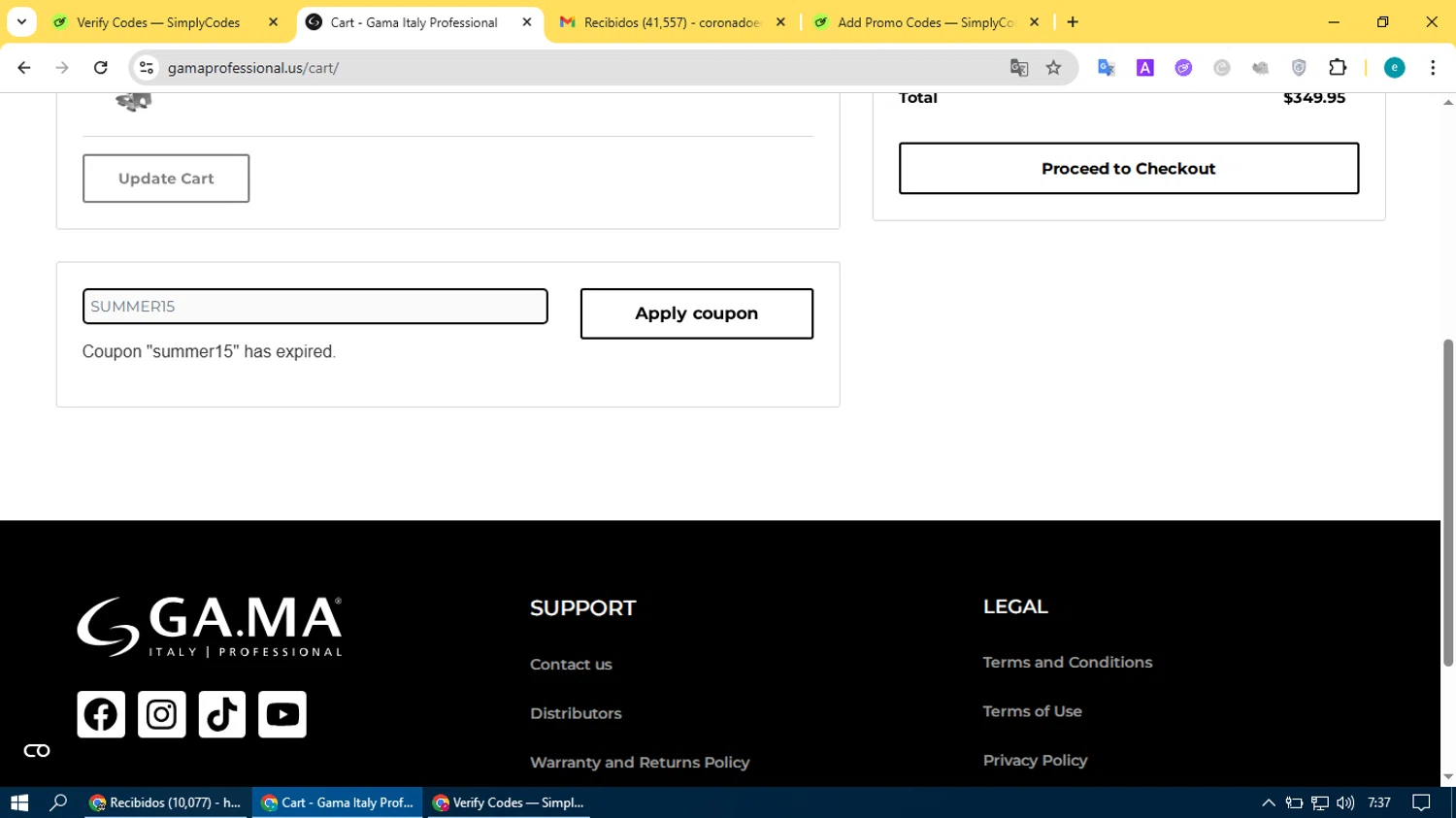
Task: Go back using browser back arrow
Action: [24, 68]
